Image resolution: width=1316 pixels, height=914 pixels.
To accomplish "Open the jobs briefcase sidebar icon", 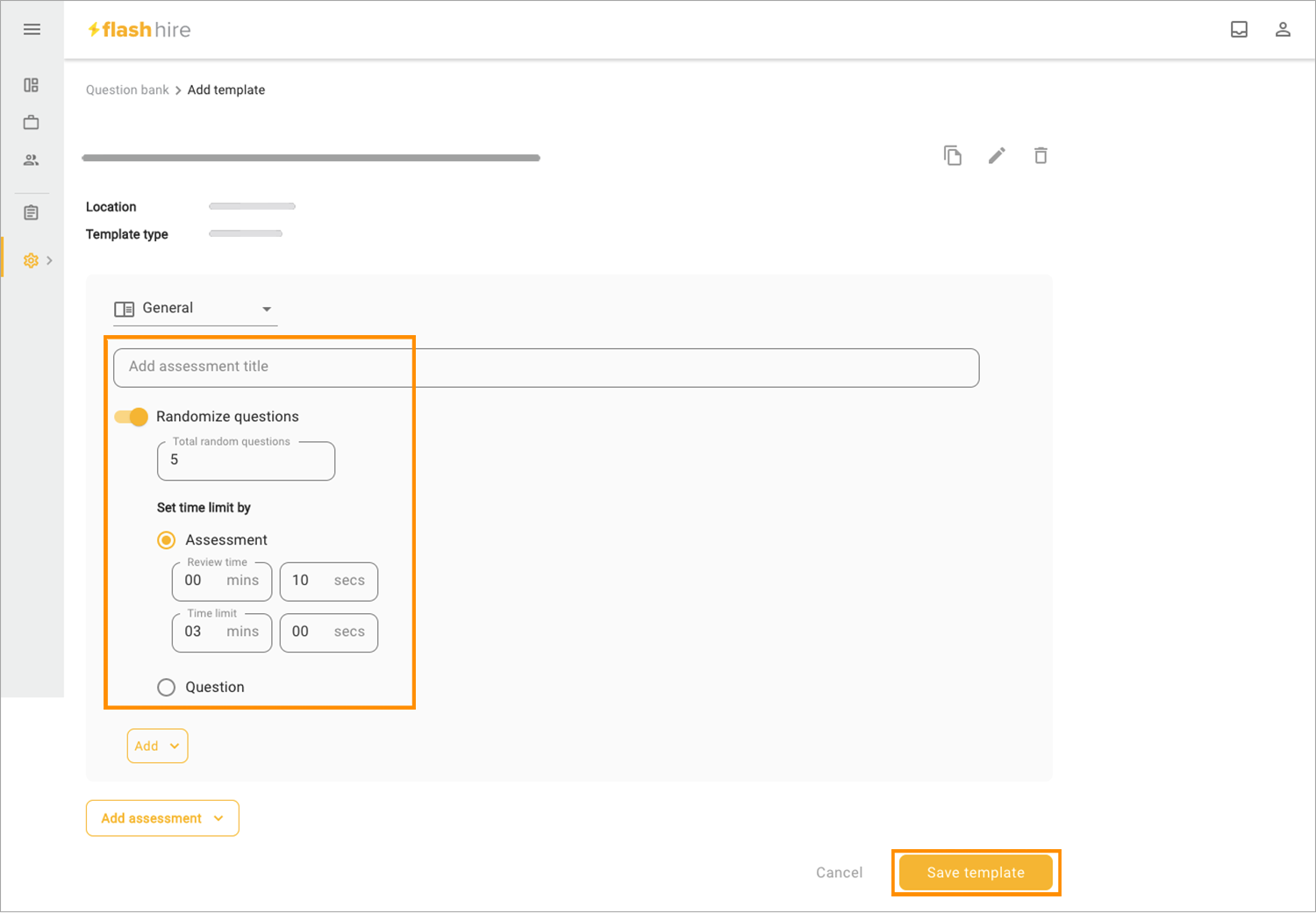I will click(x=32, y=123).
